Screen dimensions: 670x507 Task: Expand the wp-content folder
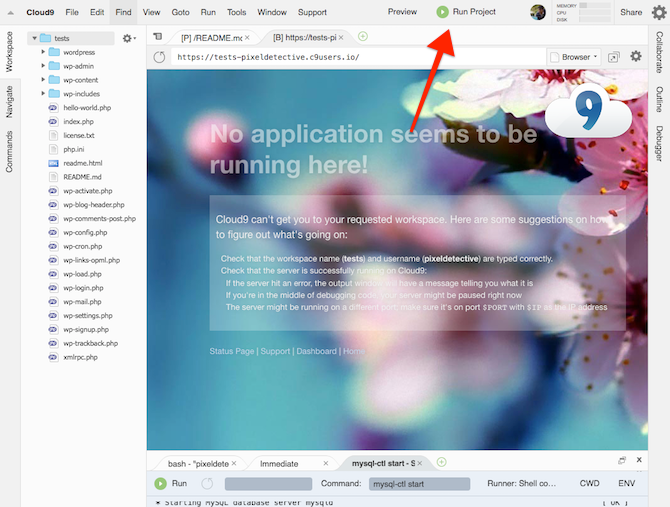[x=43, y=79]
